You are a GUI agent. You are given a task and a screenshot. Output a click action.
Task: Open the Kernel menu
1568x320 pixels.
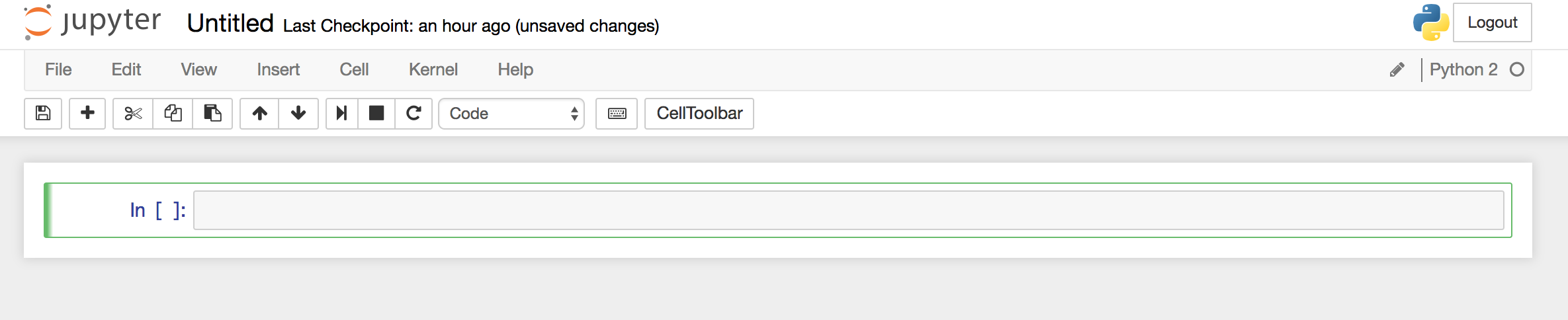tap(433, 69)
